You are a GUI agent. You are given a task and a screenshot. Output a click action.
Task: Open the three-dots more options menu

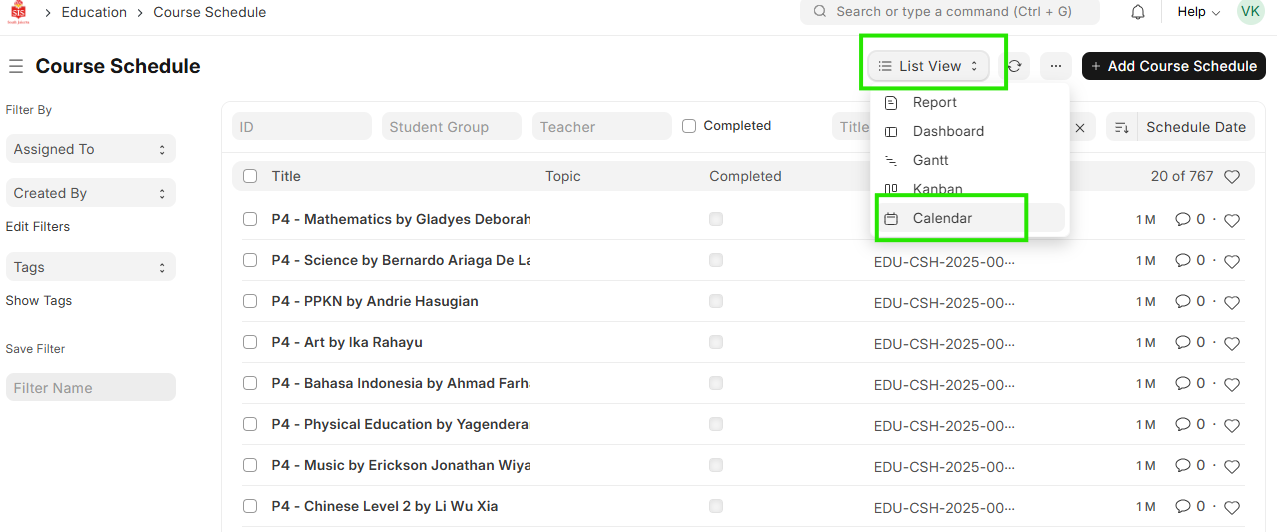coord(1056,66)
